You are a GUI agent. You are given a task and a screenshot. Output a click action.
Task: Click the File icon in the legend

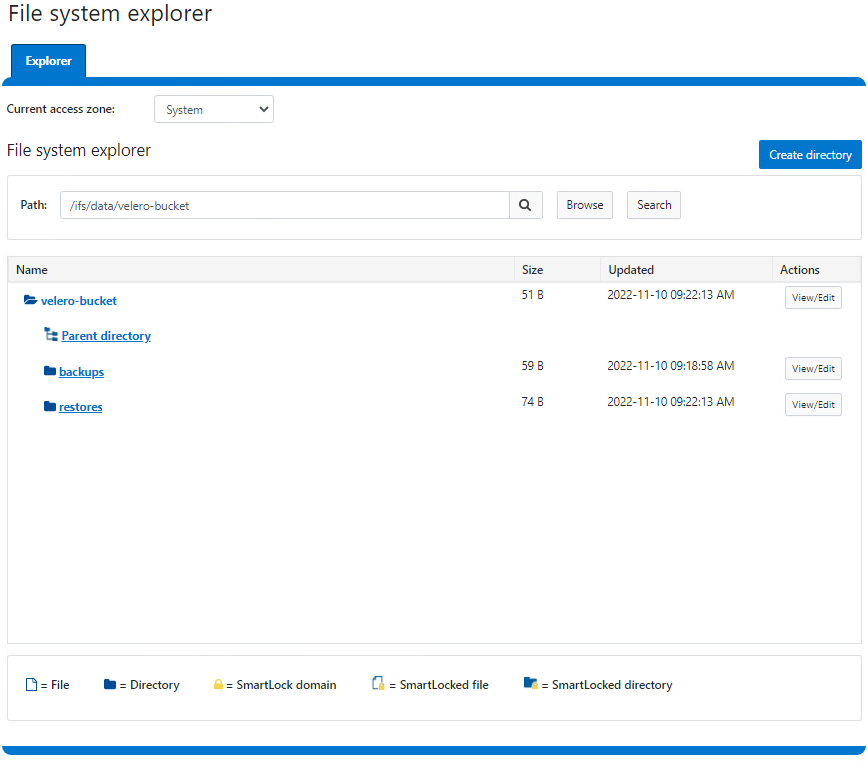point(33,684)
